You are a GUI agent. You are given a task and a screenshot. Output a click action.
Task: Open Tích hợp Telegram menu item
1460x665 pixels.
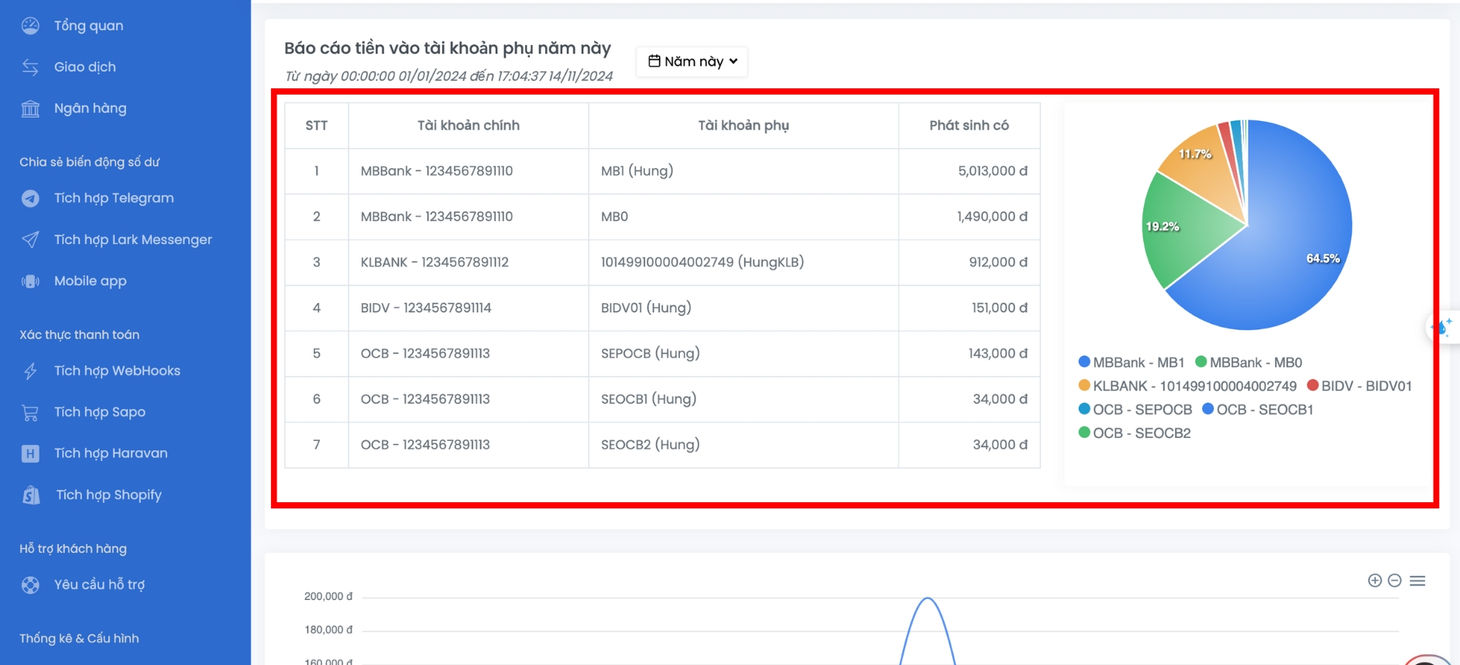pyautogui.click(x=114, y=198)
